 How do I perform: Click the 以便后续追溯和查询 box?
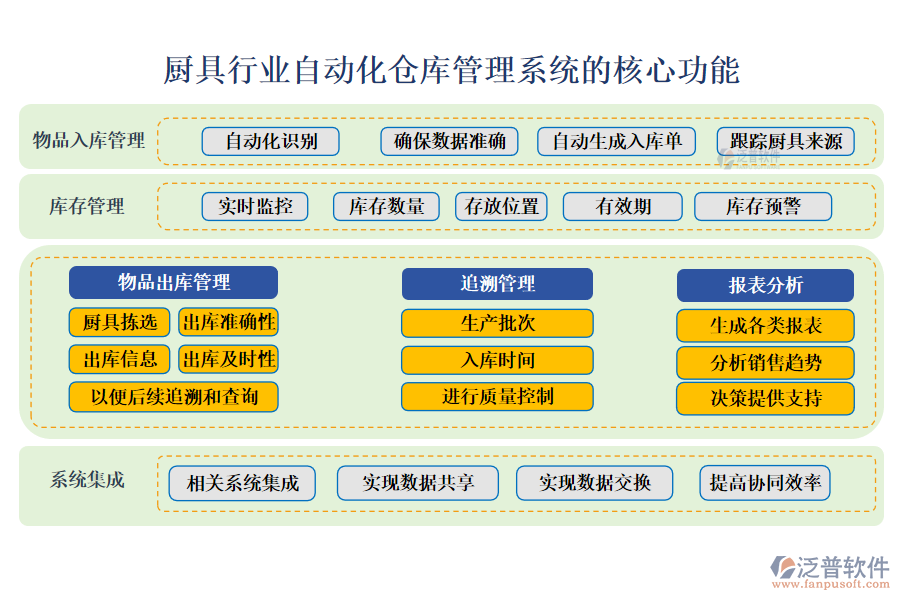click(x=173, y=397)
